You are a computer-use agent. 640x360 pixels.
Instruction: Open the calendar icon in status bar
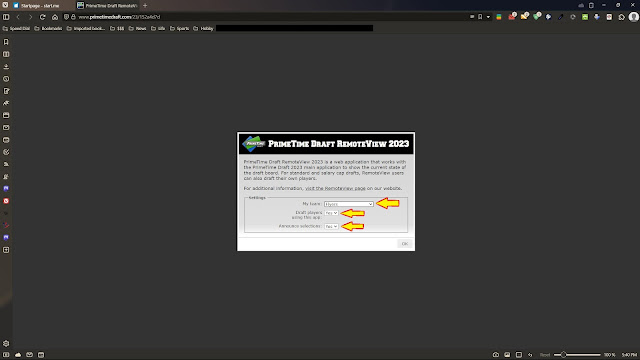tap(41, 355)
